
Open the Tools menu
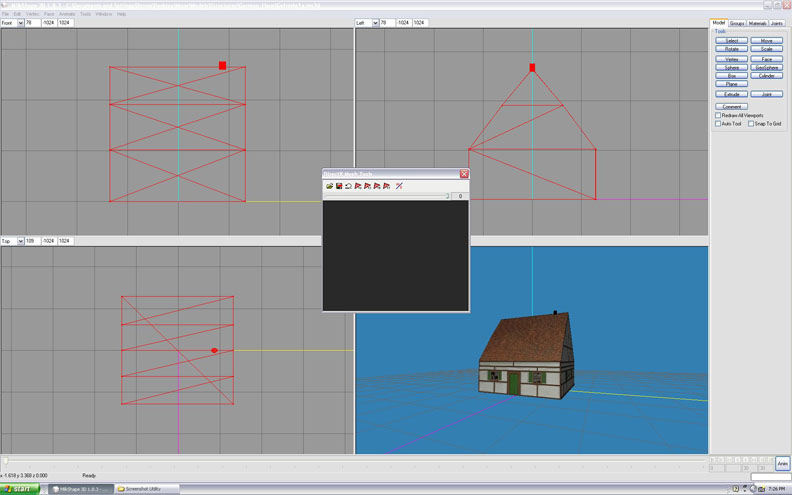(85, 14)
